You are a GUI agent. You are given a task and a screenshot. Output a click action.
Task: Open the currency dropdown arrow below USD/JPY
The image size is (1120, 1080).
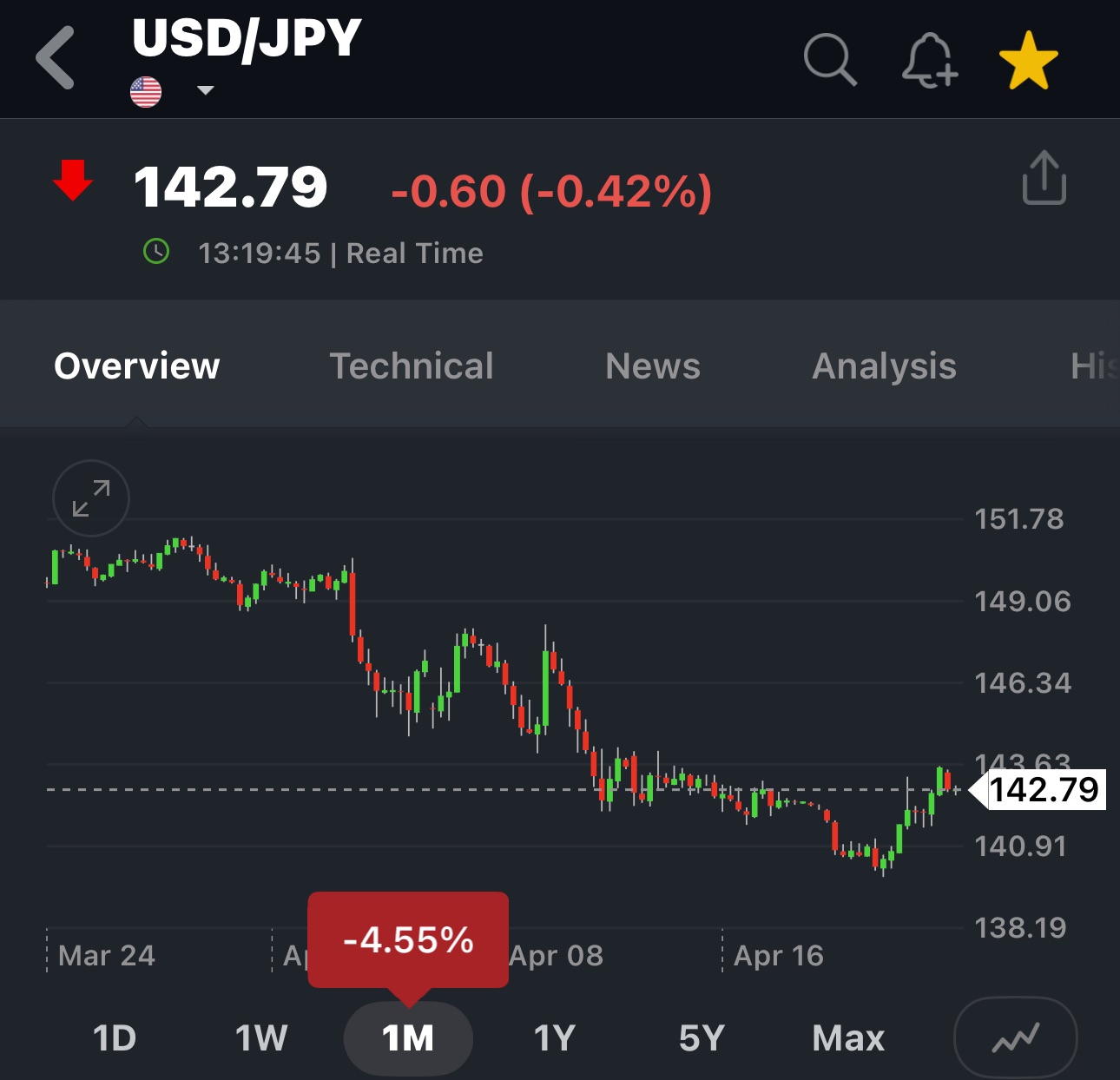(206, 90)
